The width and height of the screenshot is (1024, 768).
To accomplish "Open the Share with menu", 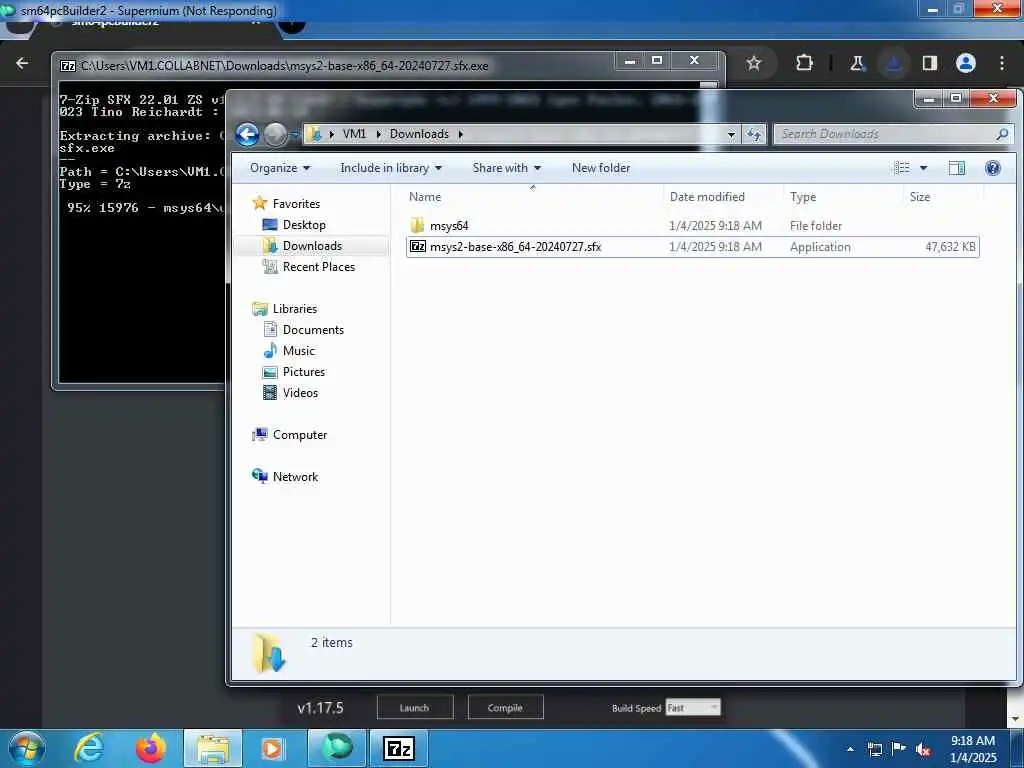I will pos(506,168).
